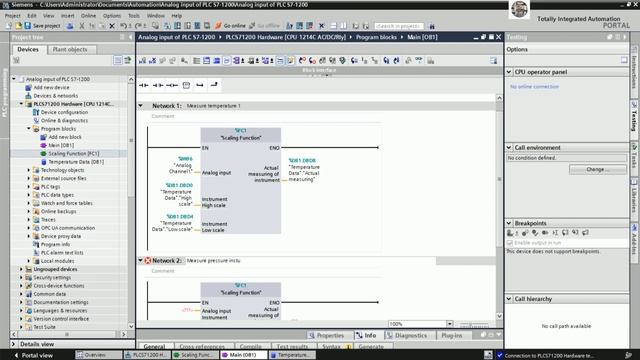Click the editor vertical scrollbar down arrow
Viewport: 640px width, 360px height.
(499, 316)
